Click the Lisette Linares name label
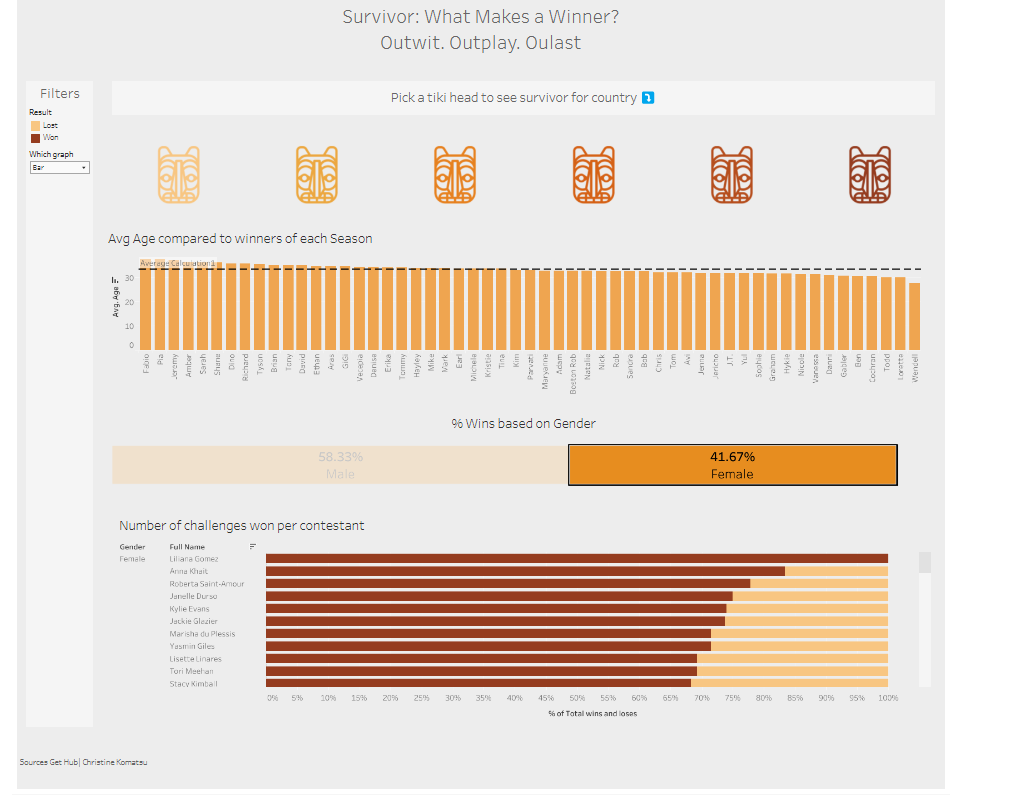The image size is (1021, 795). coord(195,659)
